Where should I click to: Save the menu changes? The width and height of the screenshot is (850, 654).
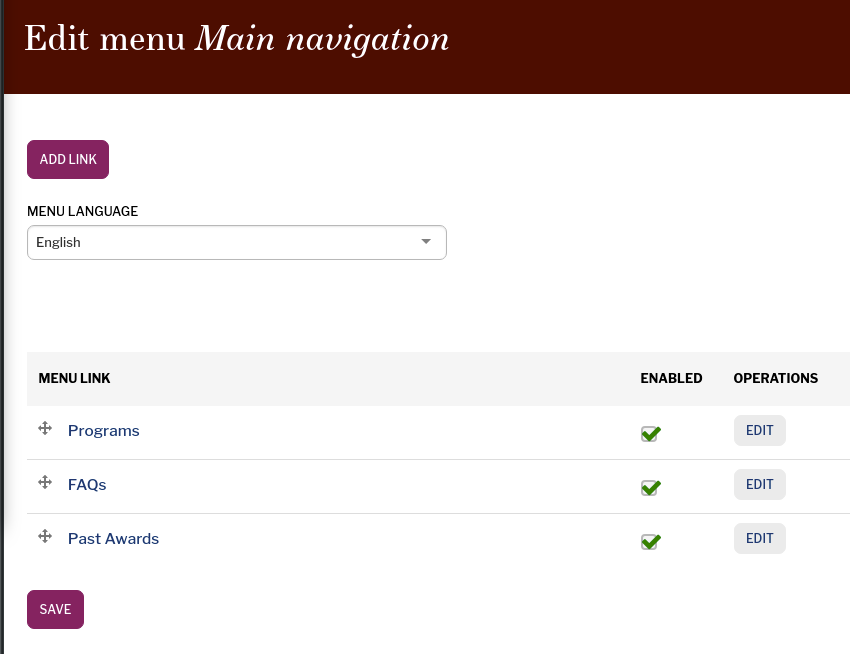coord(55,610)
